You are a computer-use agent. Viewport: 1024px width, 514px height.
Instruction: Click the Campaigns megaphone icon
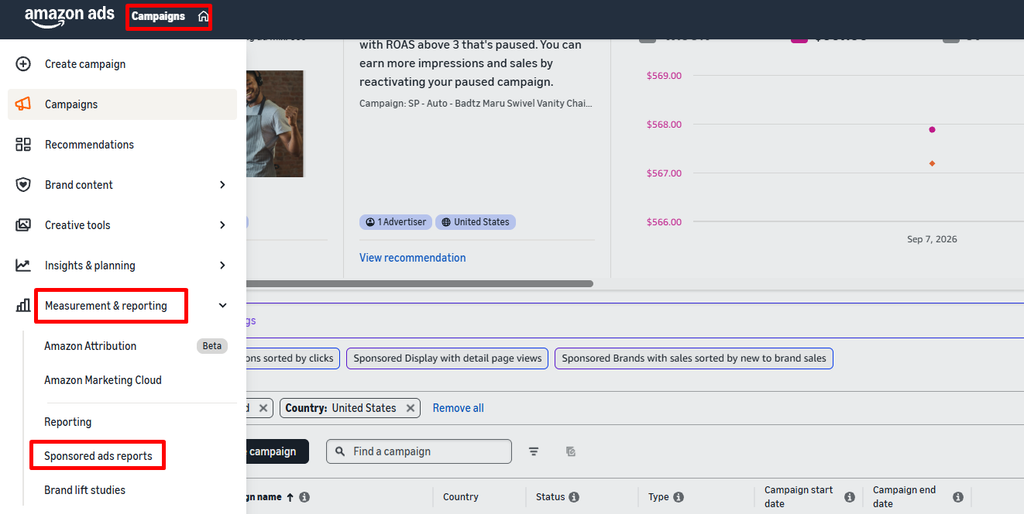pos(23,104)
